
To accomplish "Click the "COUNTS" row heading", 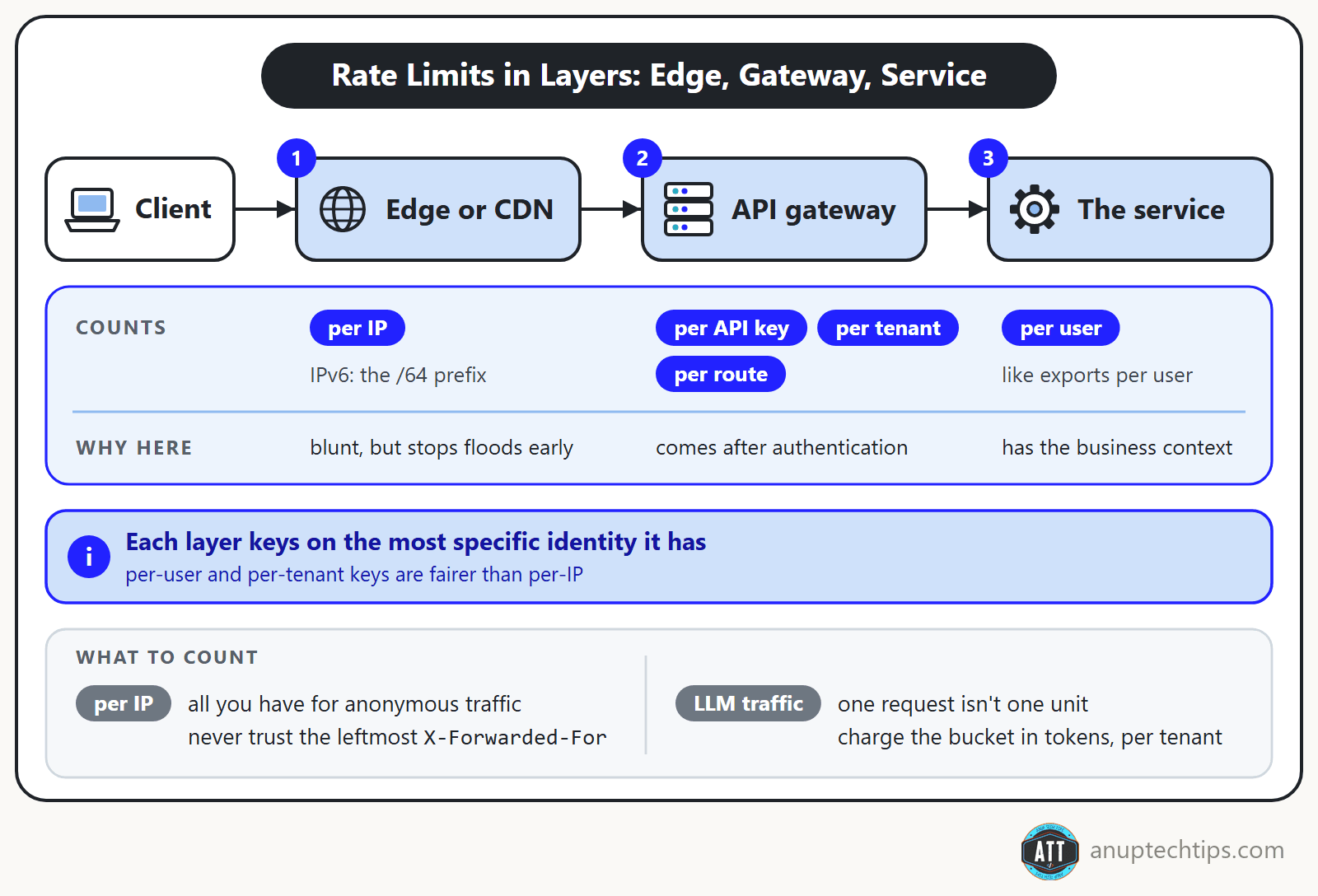I will click(121, 328).
